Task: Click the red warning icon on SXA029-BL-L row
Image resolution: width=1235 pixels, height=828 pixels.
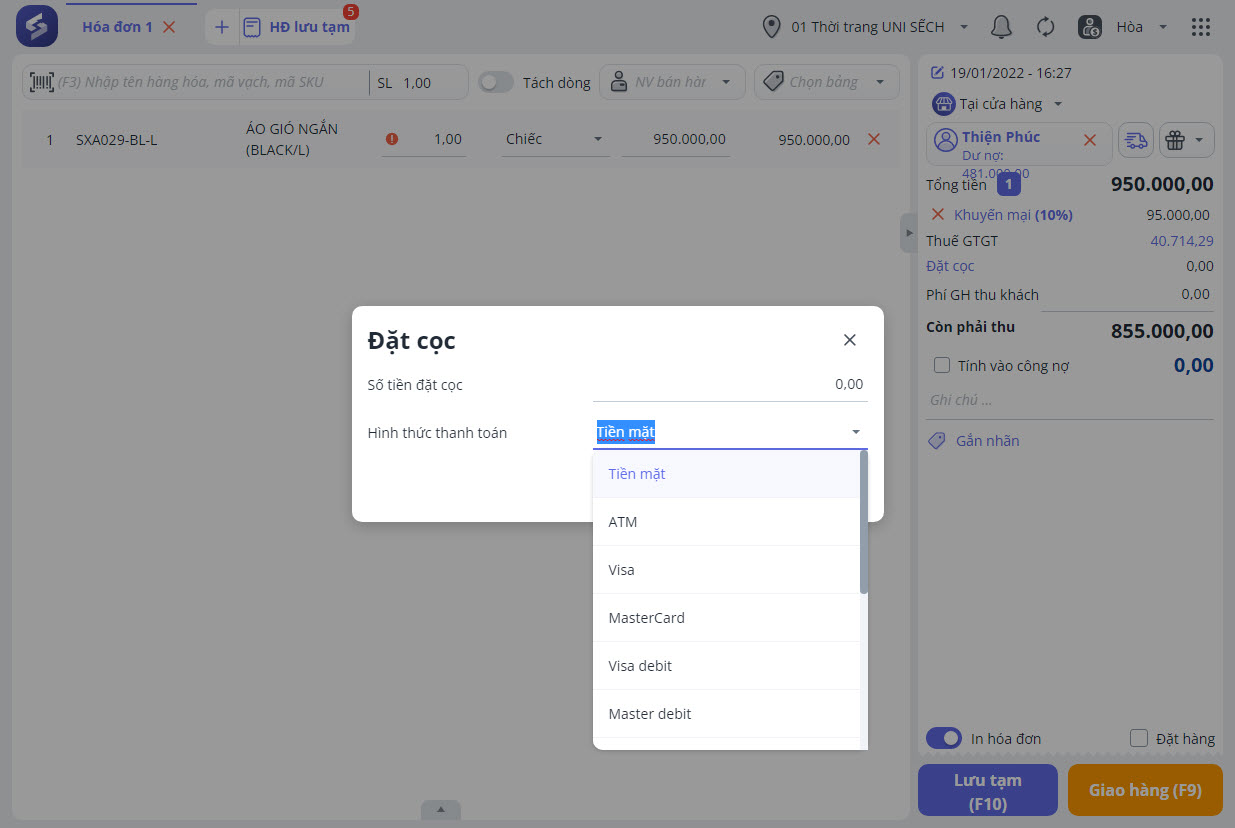Action: pos(391,139)
